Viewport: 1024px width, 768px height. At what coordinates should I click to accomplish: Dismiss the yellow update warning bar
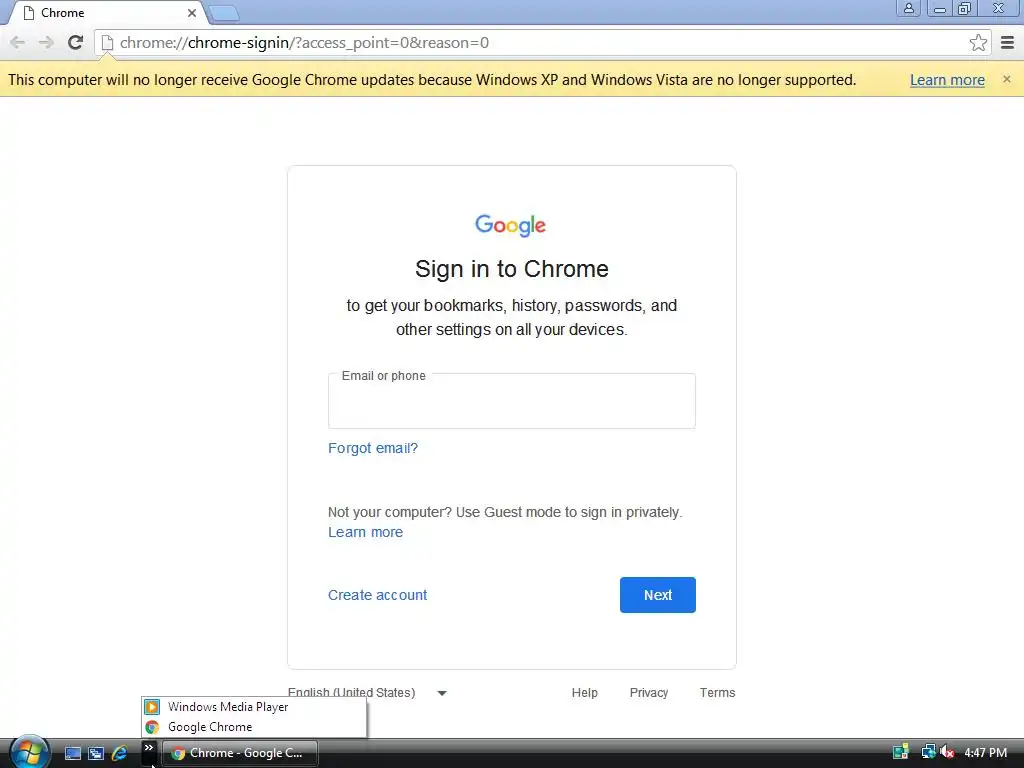[1006, 79]
